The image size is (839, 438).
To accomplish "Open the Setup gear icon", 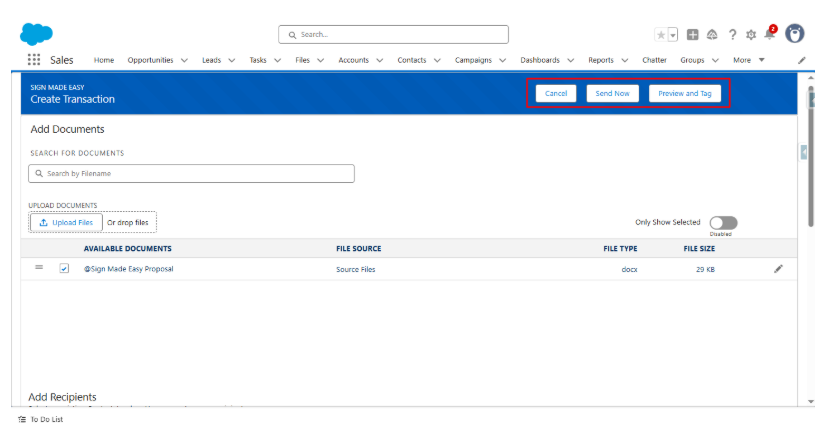I will [751, 35].
